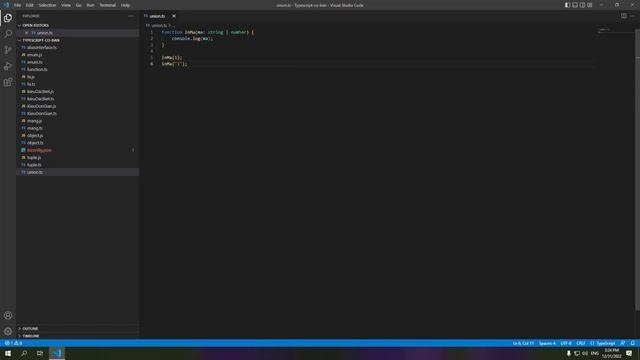Click the minimap code preview
The width and height of the screenshot is (640, 360).
coord(604,30)
